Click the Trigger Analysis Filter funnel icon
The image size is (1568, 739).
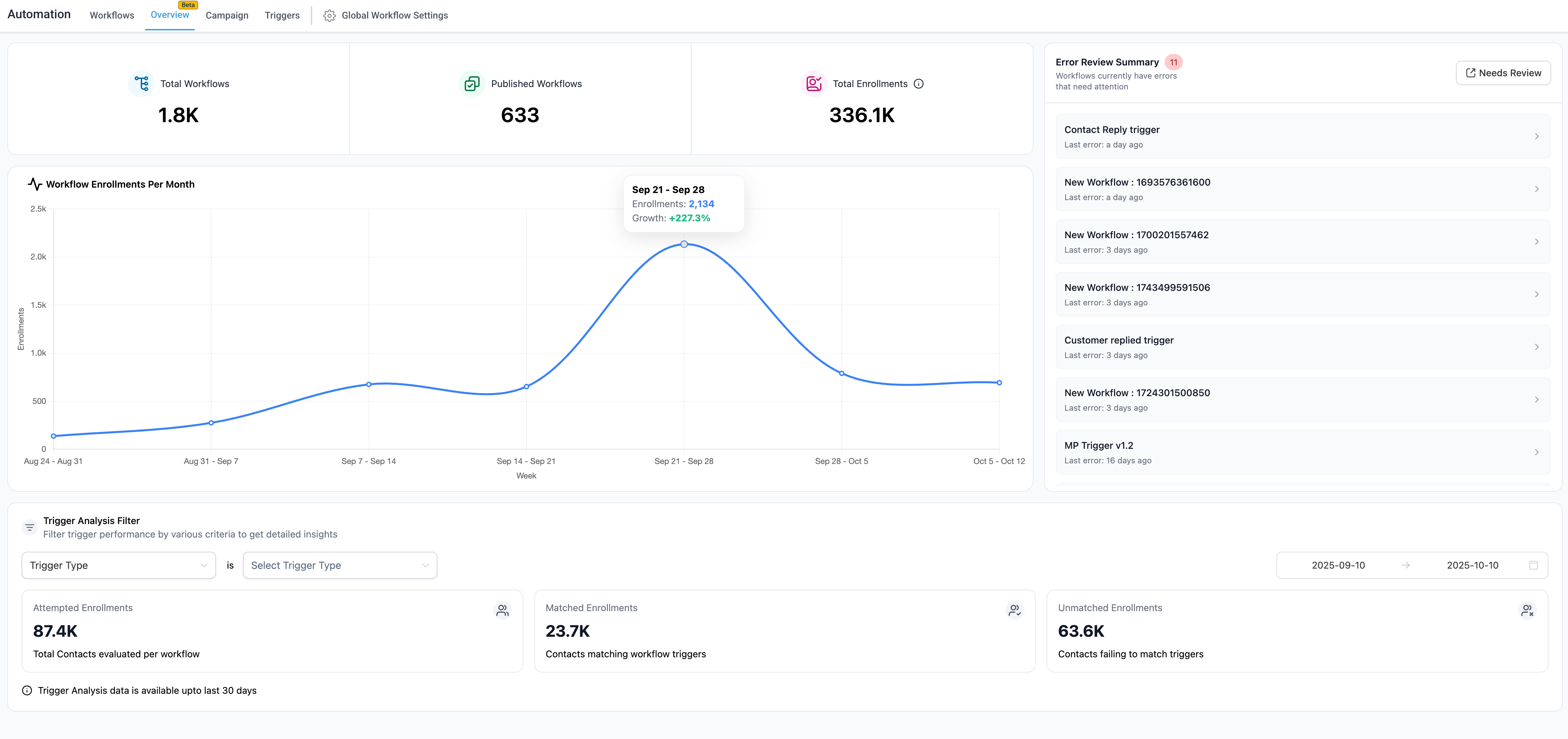pyautogui.click(x=29, y=526)
